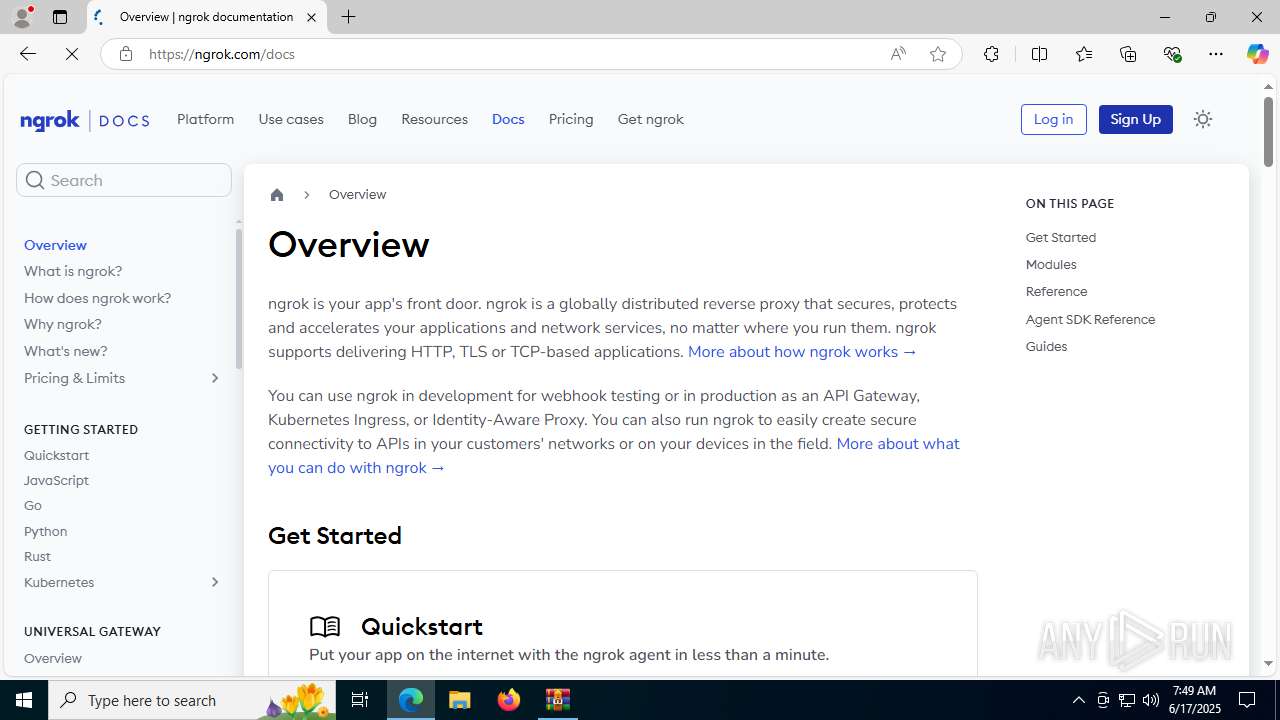Open Blog in navbar

click(x=362, y=119)
